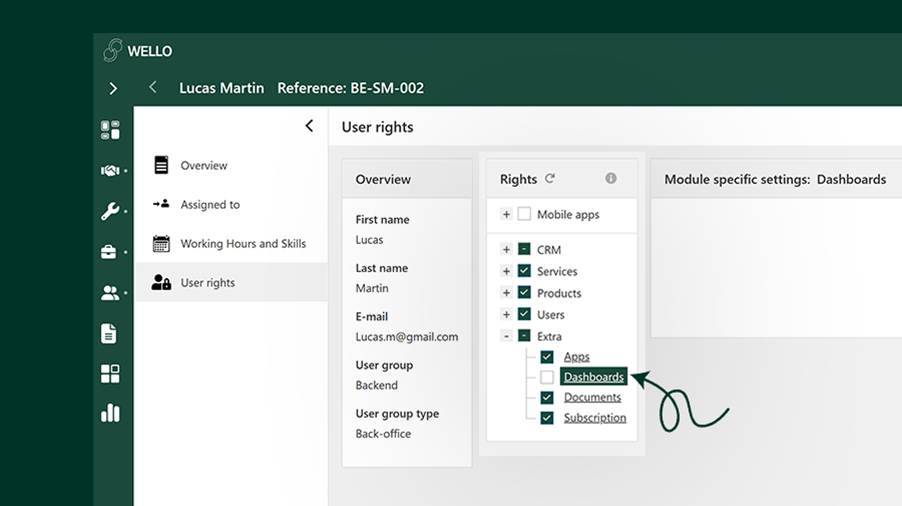Enable the Mobile apps checkbox
902x506 pixels.
click(x=524, y=214)
